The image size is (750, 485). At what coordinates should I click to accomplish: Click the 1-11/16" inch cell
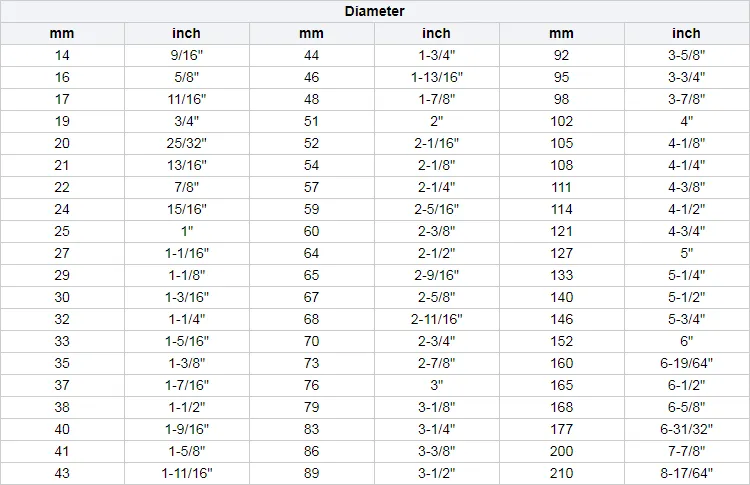point(187,474)
